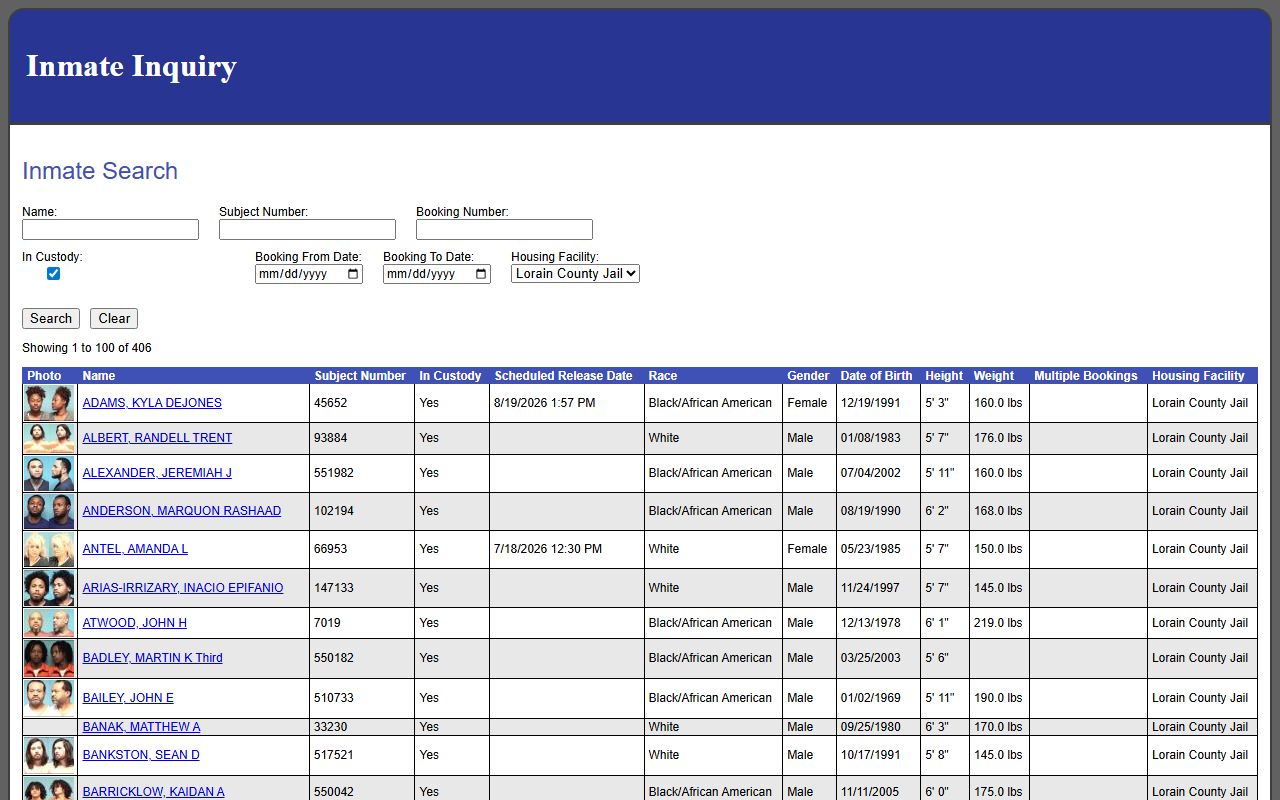Click subject number 45652
This screenshot has width=1280, height=800.
(331, 403)
